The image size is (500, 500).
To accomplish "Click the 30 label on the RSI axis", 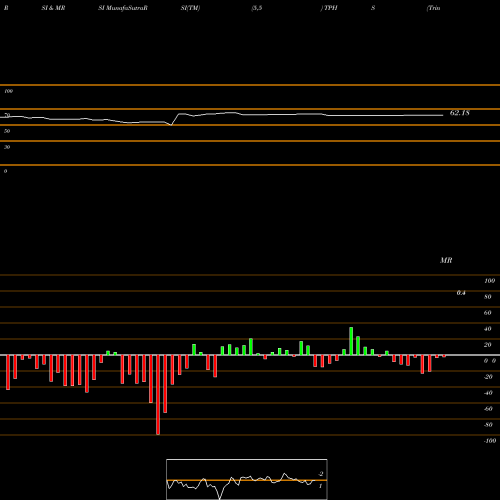I will (x=7, y=147).
